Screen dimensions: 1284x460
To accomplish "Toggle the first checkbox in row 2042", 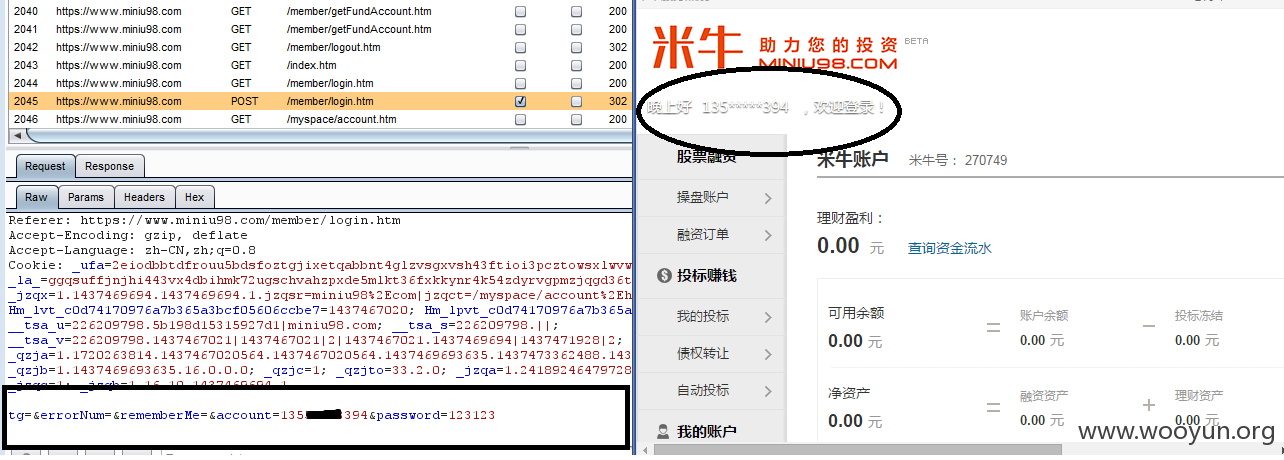I will click(x=520, y=47).
